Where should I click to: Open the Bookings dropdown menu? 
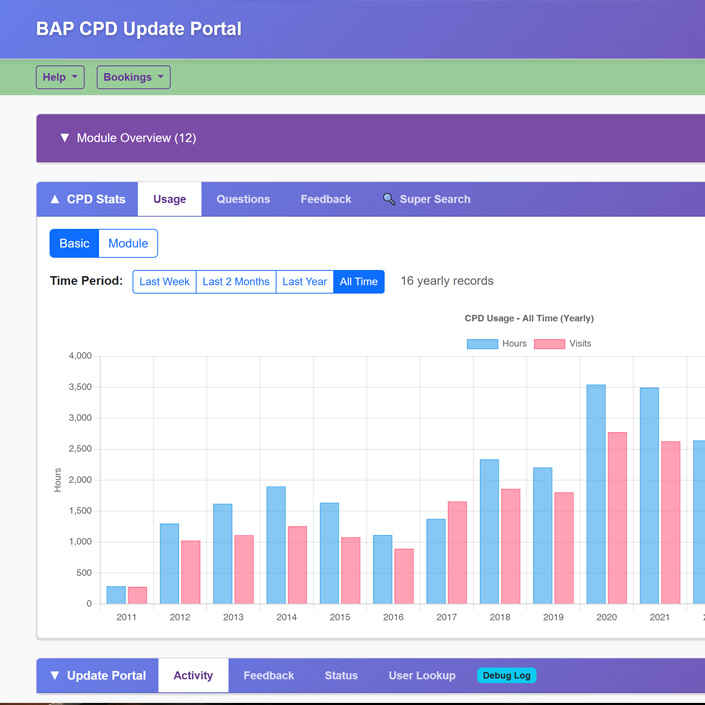pyautogui.click(x=133, y=77)
